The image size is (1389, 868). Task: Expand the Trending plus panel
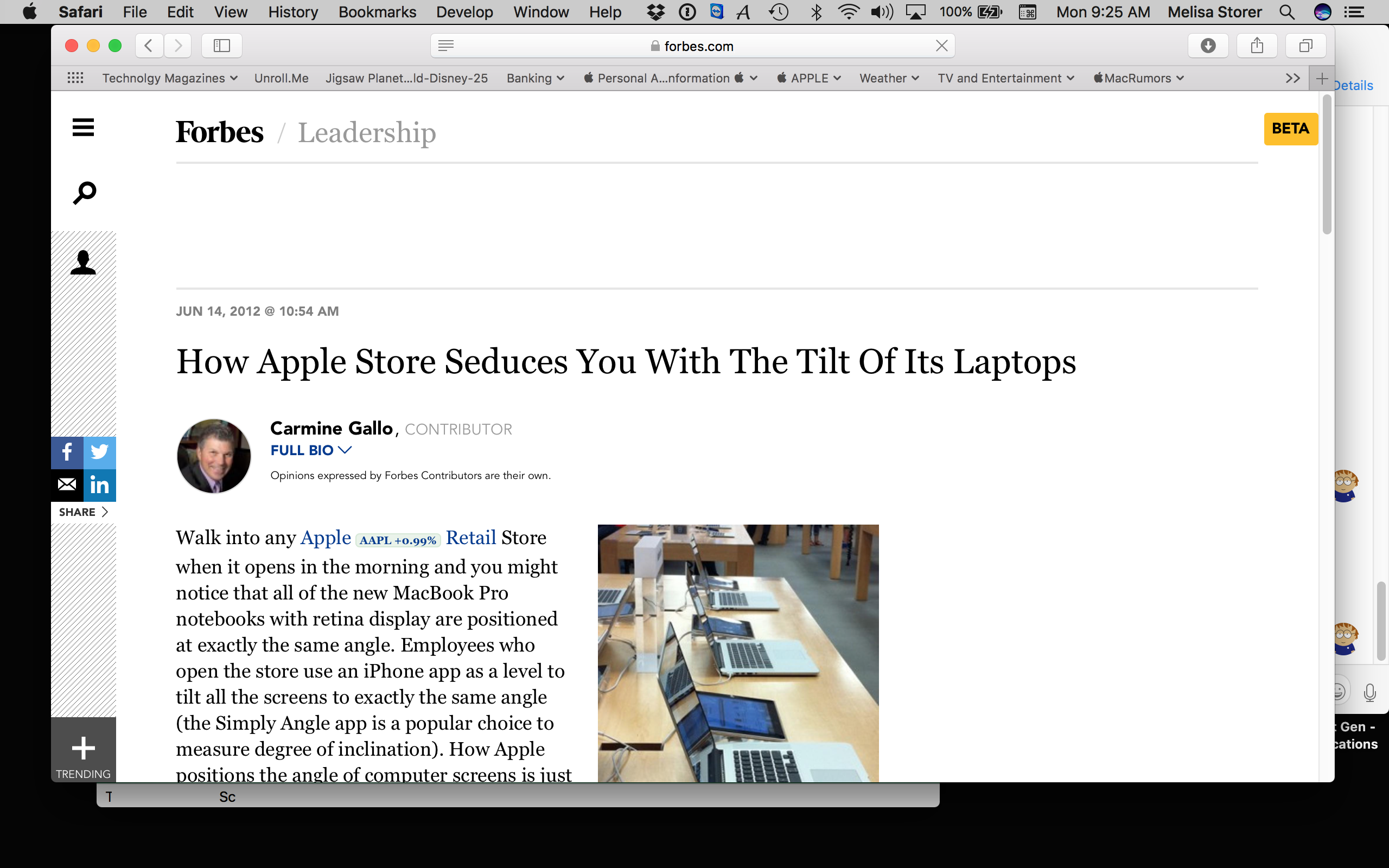click(x=83, y=749)
